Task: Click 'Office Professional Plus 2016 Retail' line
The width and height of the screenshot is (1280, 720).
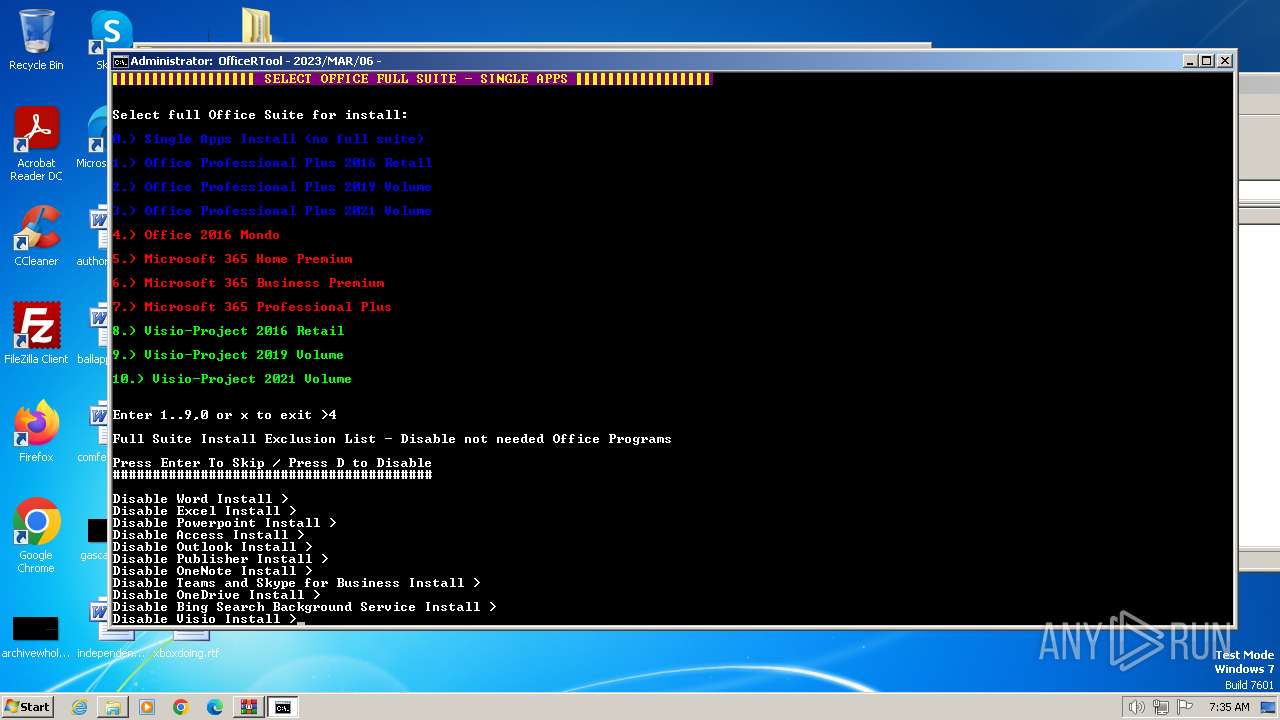Action: coord(272,163)
